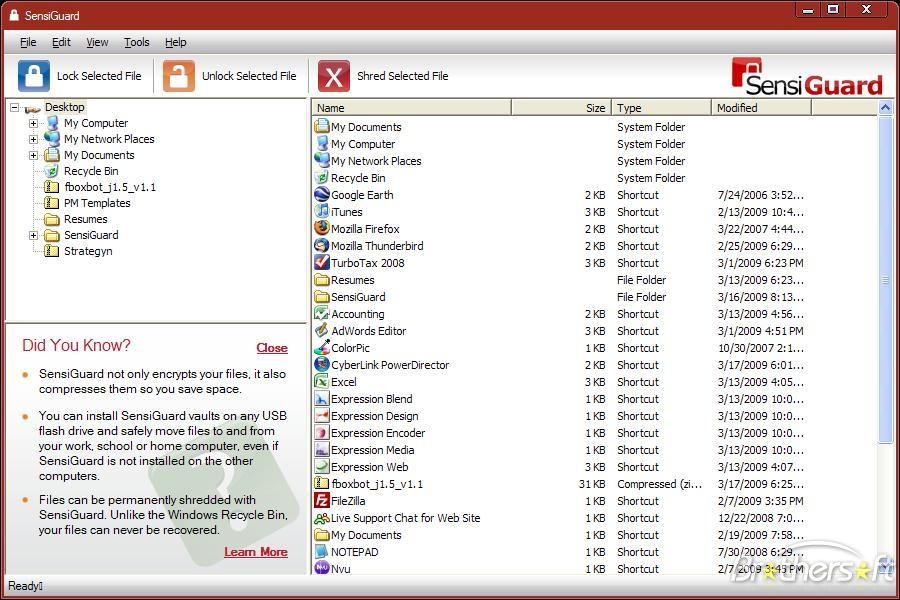Screen dimensions: 900x600
Task: Select the Expression Encoder icon
Action: [322, 433]
